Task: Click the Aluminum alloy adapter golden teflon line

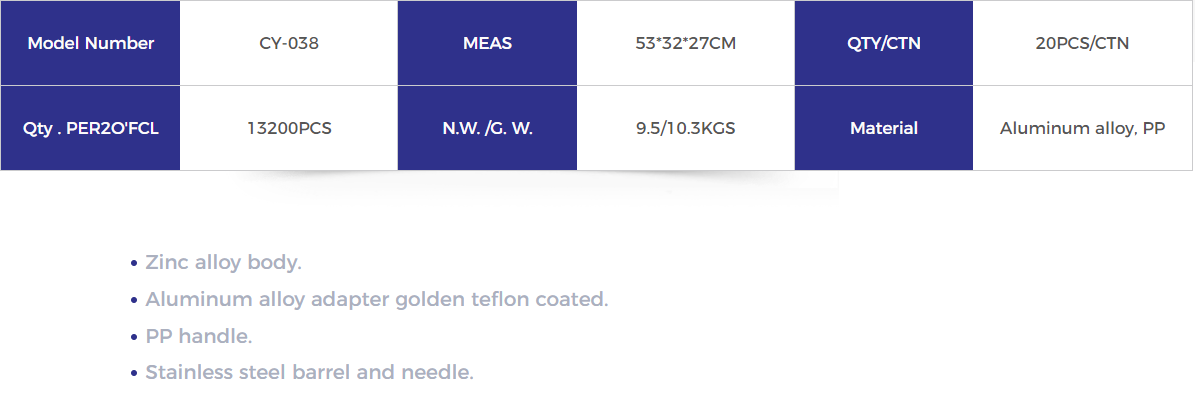Action: (x=377, y=300)
